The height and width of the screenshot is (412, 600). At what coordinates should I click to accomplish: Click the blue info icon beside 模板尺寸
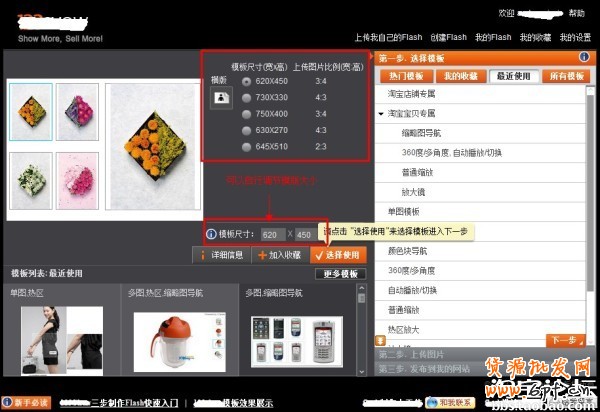pos(210,234)
